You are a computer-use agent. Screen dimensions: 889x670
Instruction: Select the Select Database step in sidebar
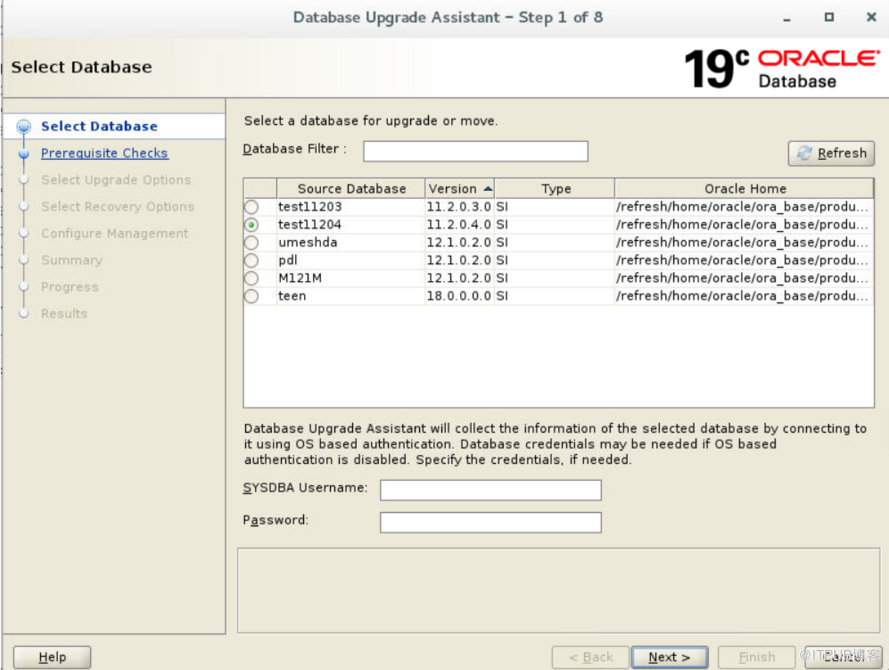tap(99, 126)
